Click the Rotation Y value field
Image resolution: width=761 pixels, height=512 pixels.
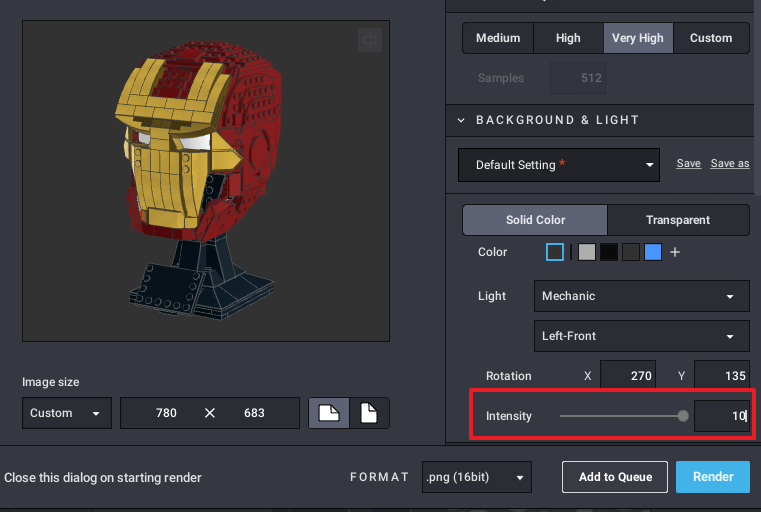722,376
